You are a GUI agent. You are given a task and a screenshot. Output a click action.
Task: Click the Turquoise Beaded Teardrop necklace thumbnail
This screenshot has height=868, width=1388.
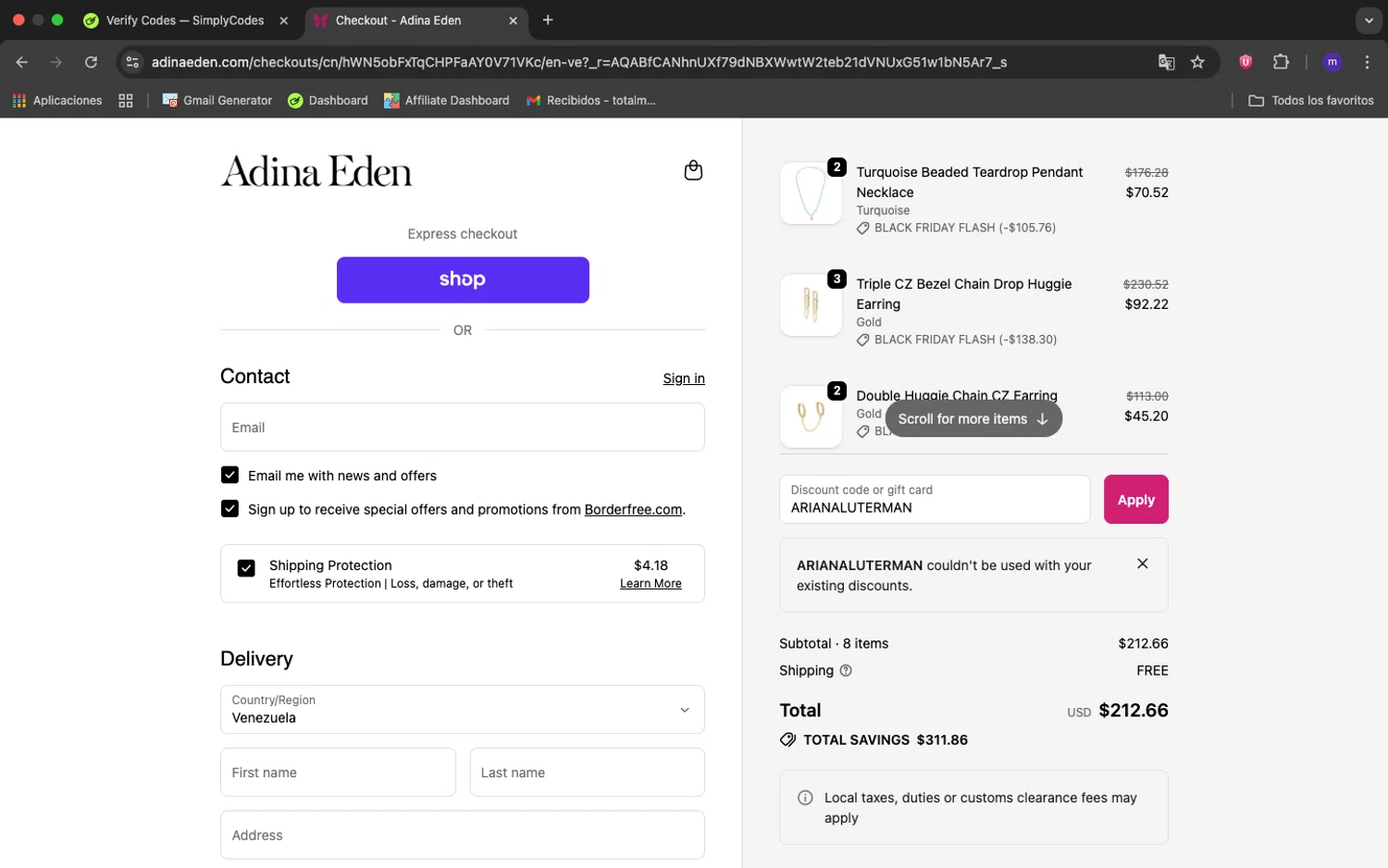point(811,193)
